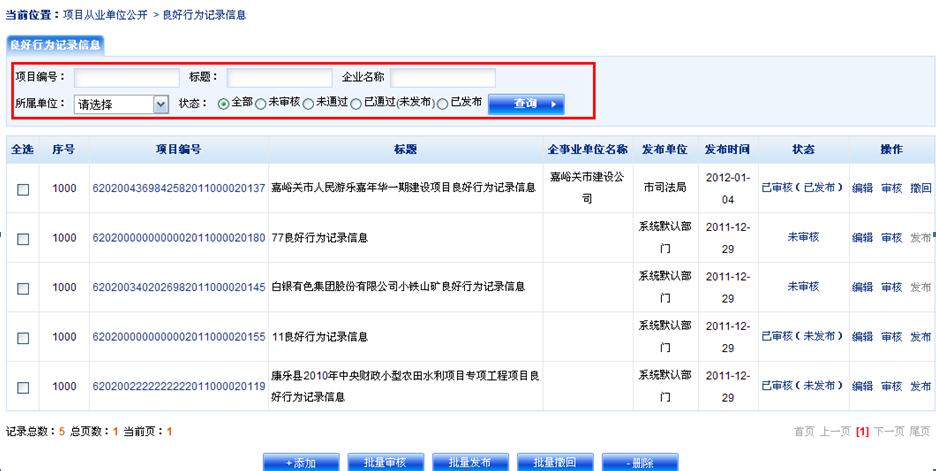Viewport: 936px width, 471px height.
Task: Check the row for 康乐县2010年 record
Action: pos(23,388)
